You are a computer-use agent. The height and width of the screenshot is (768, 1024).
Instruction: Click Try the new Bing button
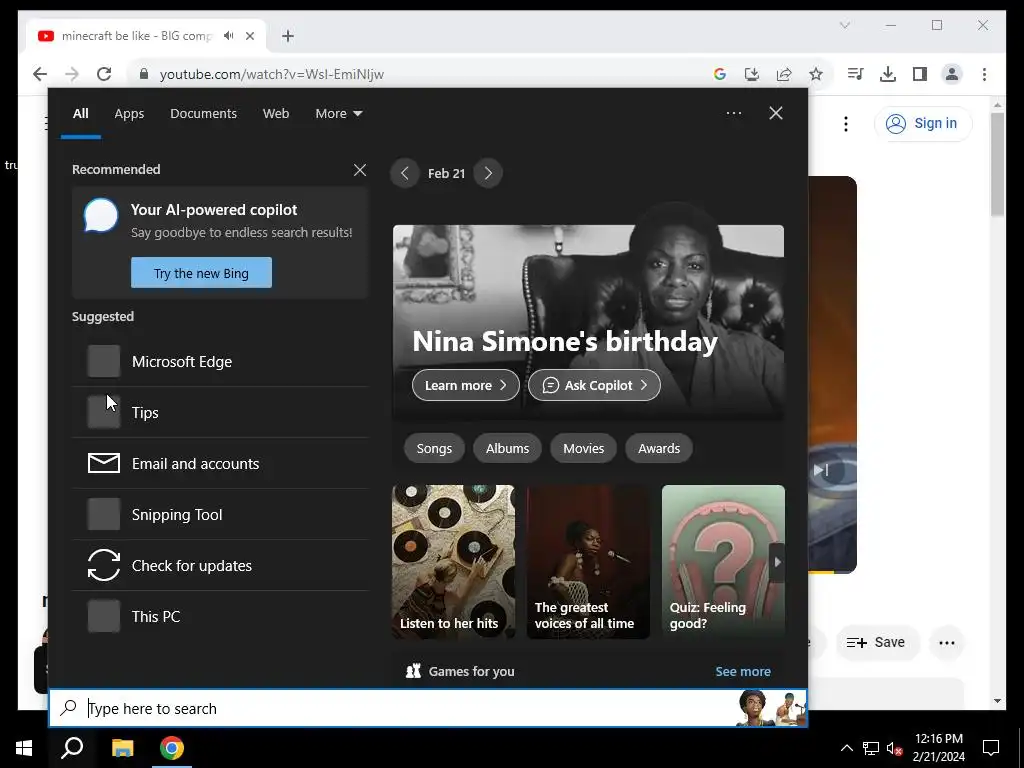[201, 273]
